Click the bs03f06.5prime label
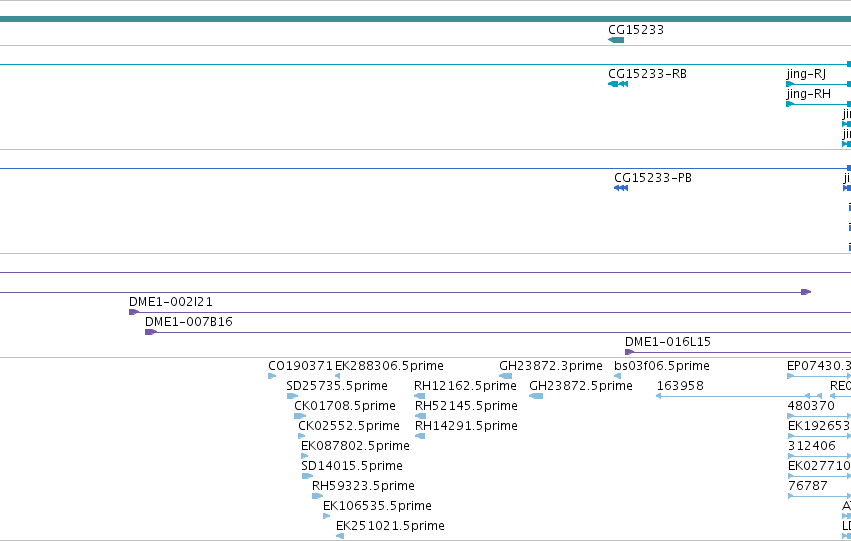Image resolution: width=851 pixels, height=541 pixels. (662, 366)
